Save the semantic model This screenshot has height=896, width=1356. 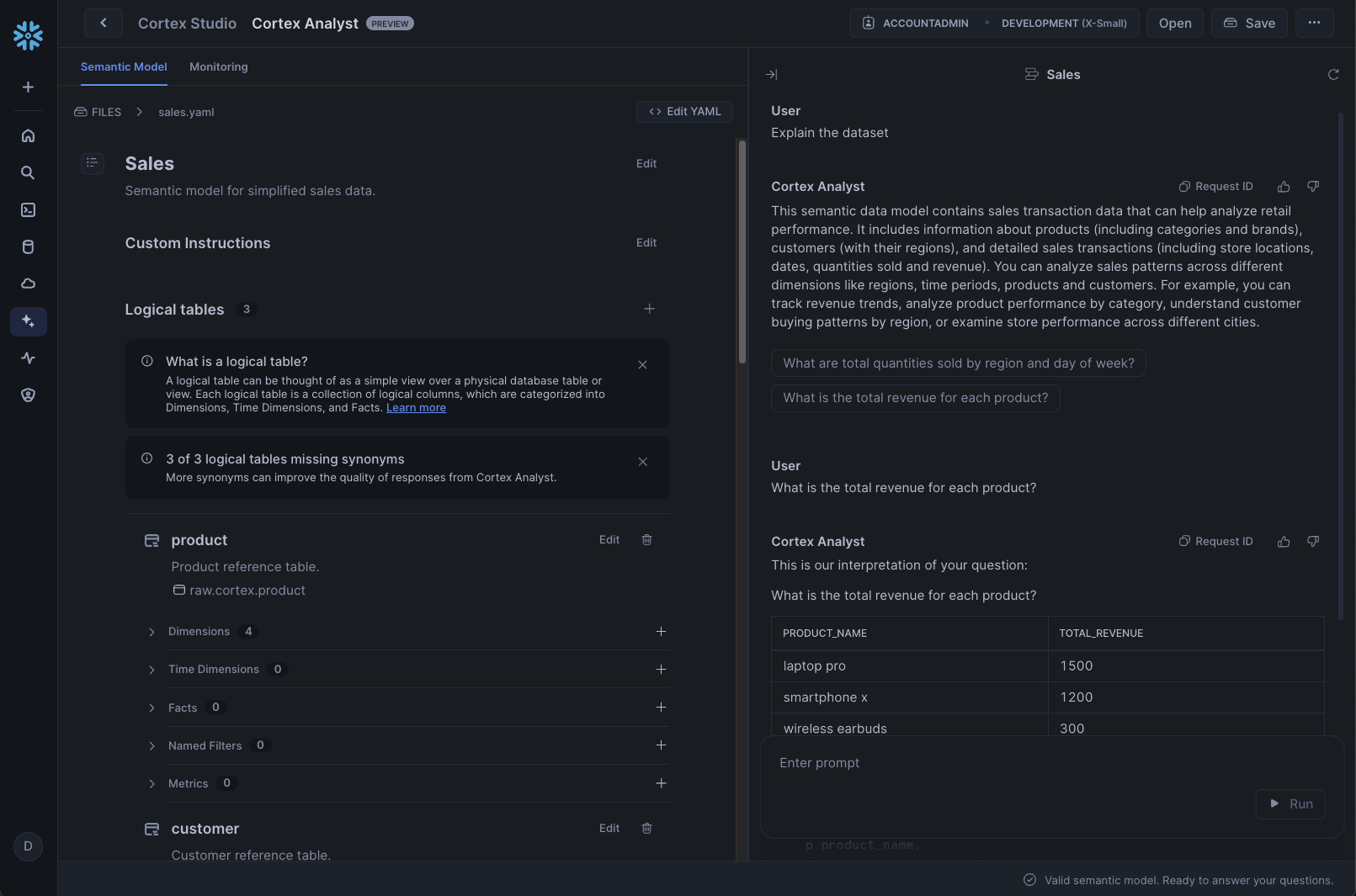tap(1249, 24)
